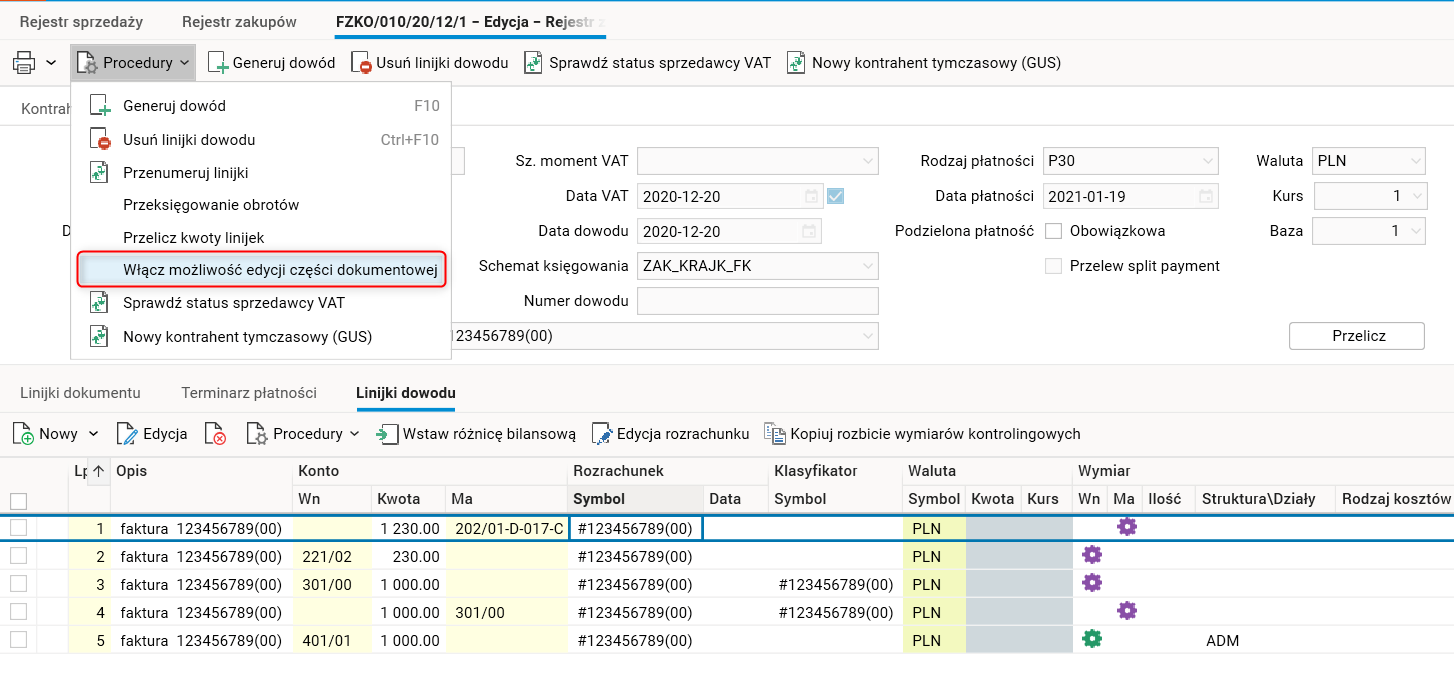Choose Włącz możliwość edycji części dokumentowej
Image resolution: width=1454 pixels, height=694 pixels.
tap(280, 270)
